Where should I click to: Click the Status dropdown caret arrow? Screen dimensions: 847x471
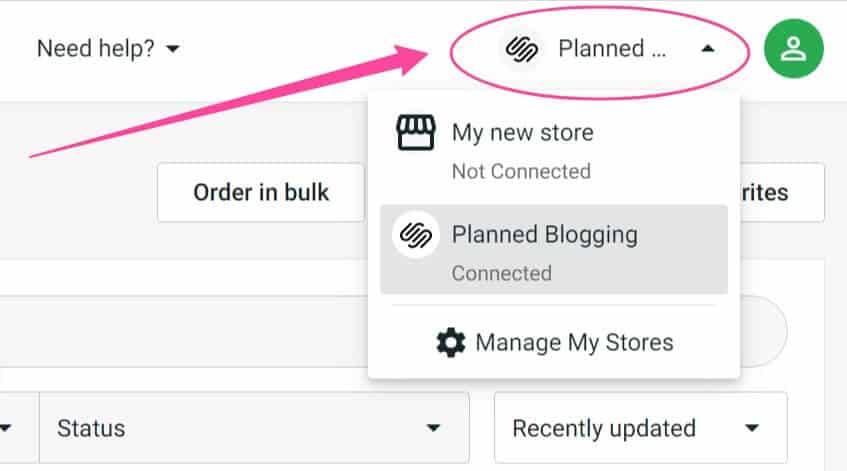[x=433, y=428]
